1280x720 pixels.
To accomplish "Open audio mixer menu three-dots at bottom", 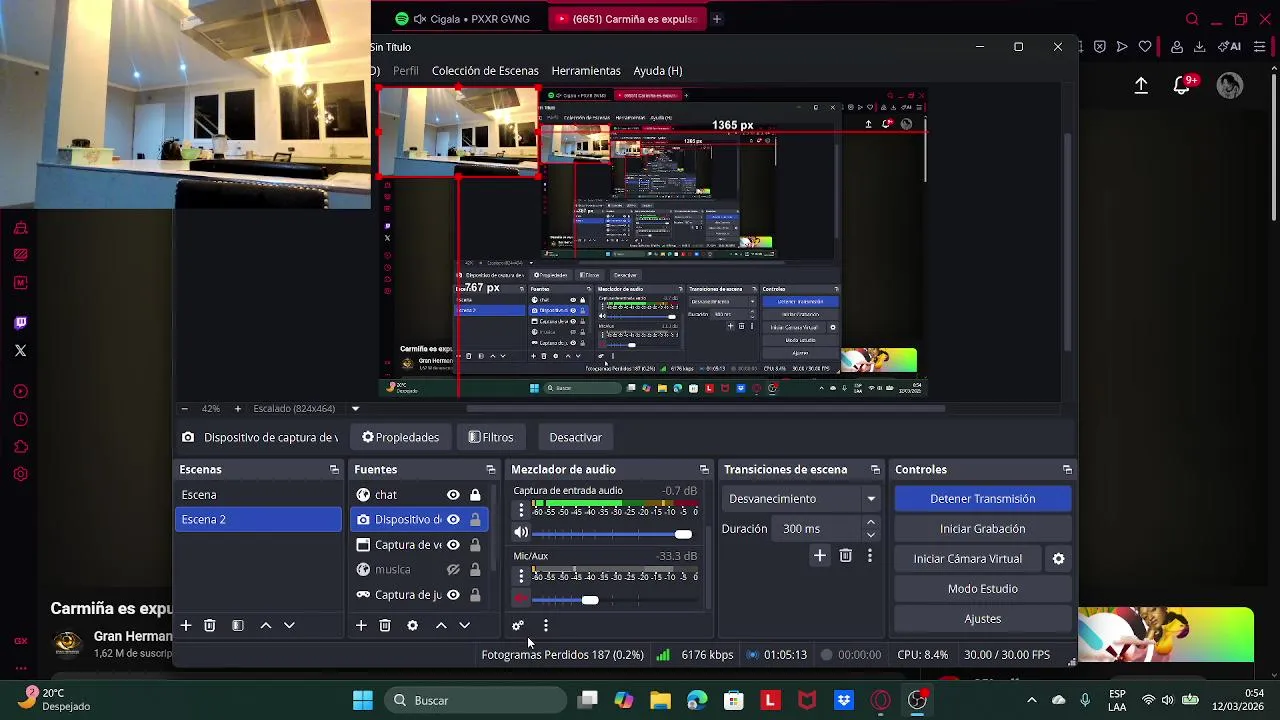I will 546,625.
